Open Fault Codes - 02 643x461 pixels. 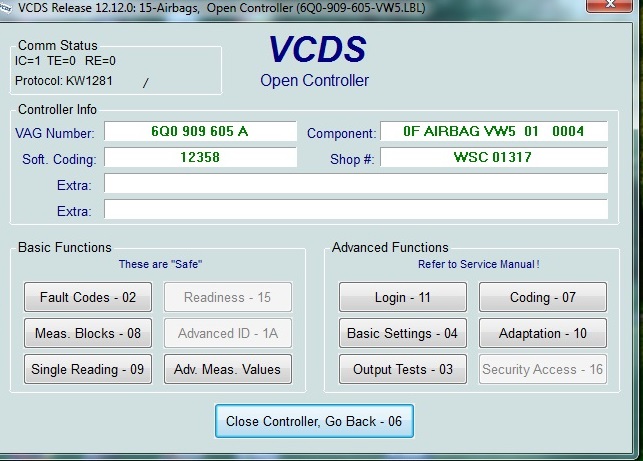(88, 297)
